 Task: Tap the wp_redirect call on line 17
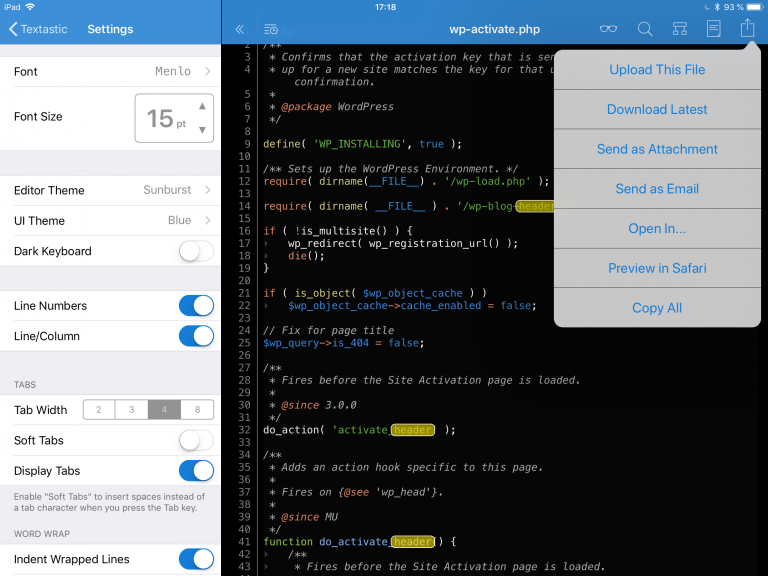click(x=403, y=243)
